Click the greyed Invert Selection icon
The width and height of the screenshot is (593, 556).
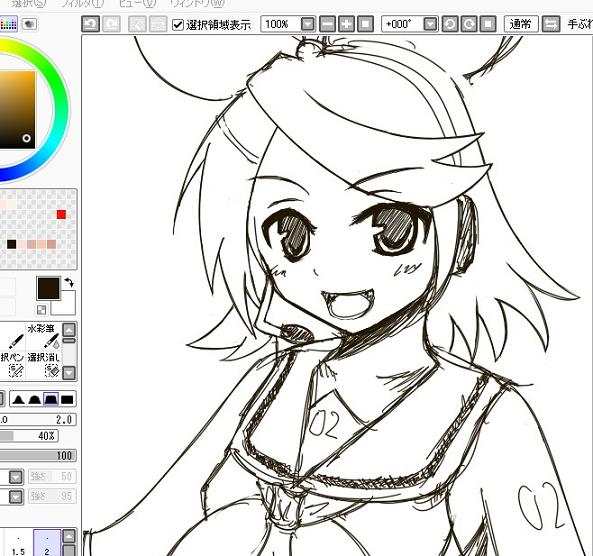click(x=158, y=24)
